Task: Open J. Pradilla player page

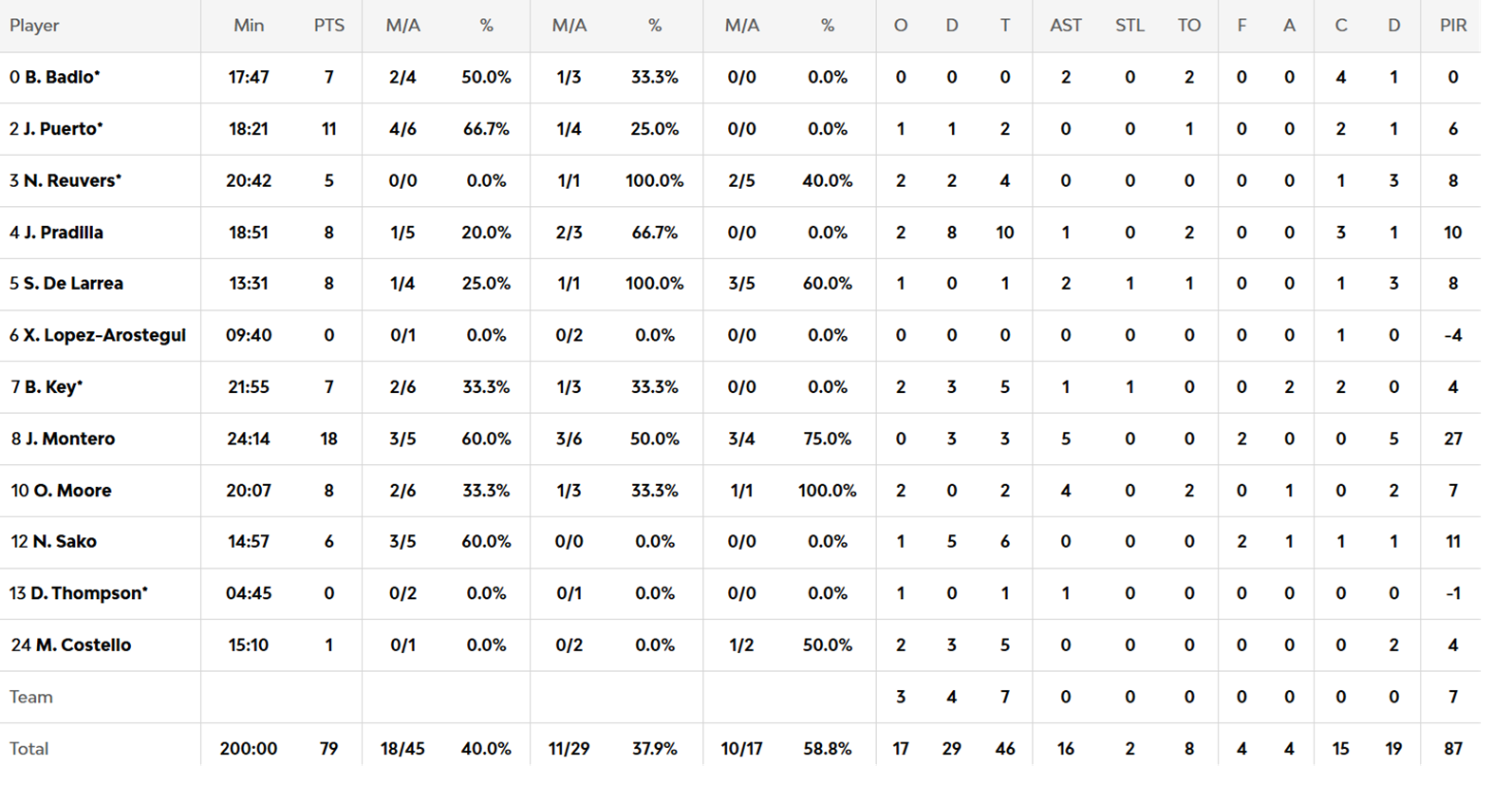Action: [63, 233]
